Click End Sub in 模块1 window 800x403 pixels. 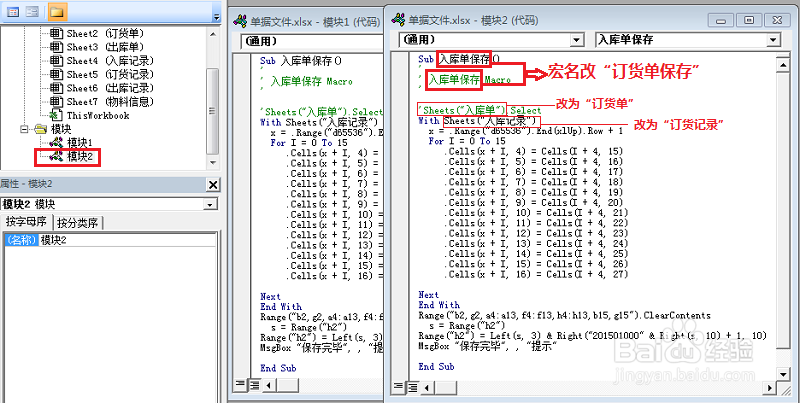pyautogui.click(x=278, y=368)
